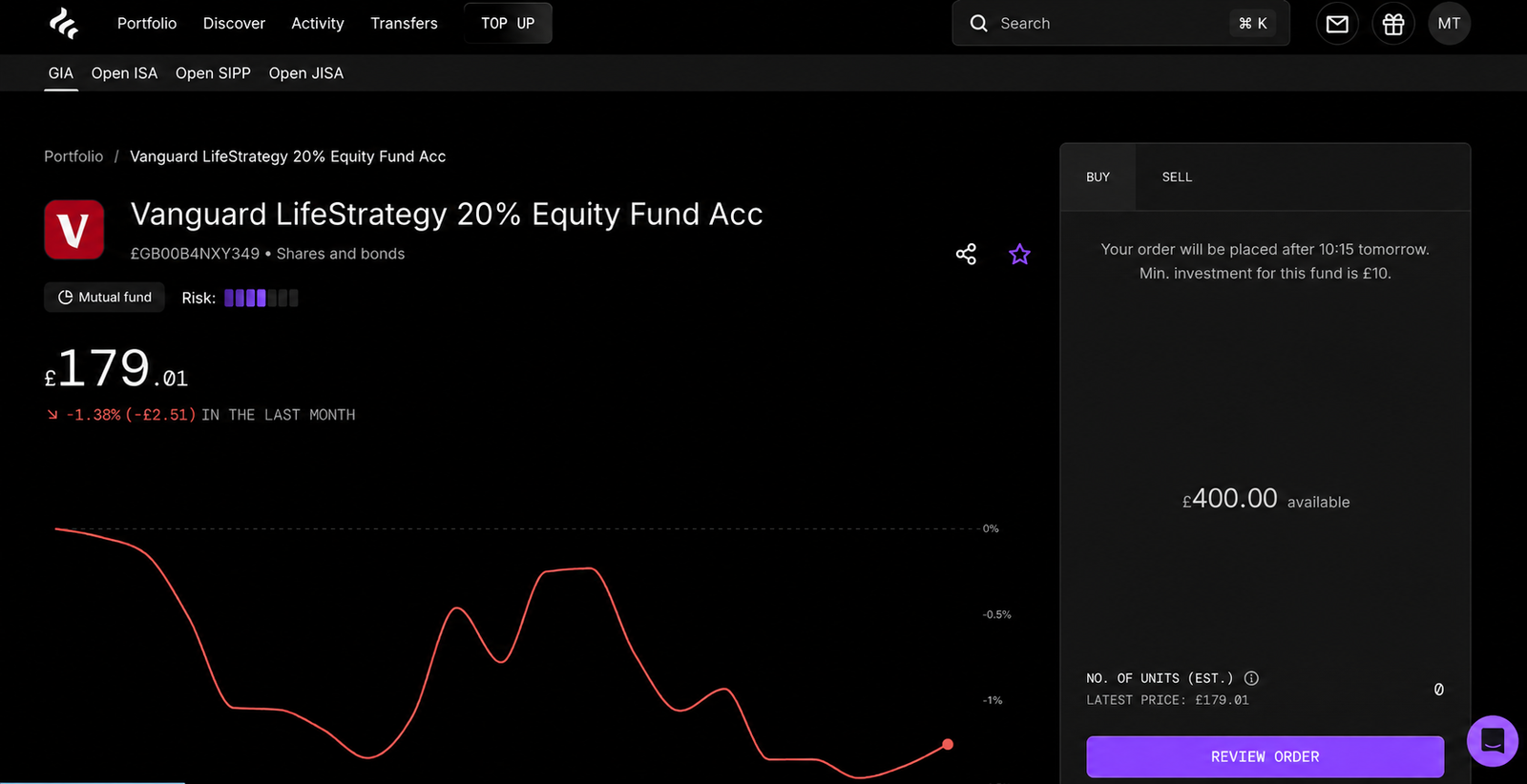Click the chart's latest price marker
This screenshot has width=1527, height=784.
[948, 744]
